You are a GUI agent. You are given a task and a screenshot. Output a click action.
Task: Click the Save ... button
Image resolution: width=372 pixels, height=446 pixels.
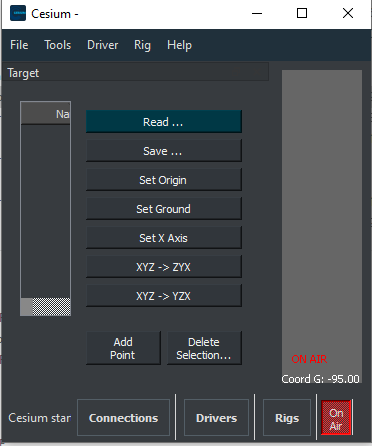point(164,151)
